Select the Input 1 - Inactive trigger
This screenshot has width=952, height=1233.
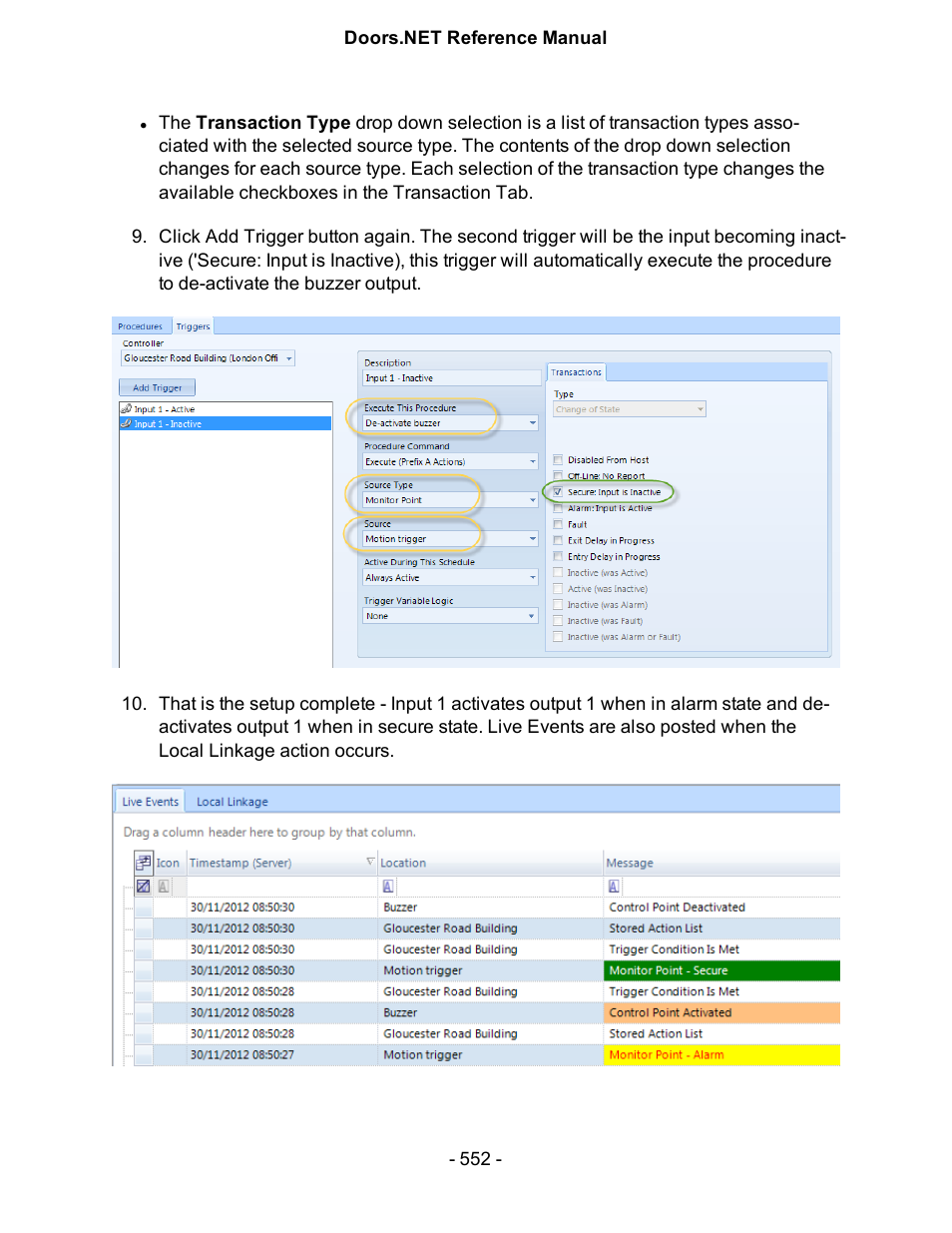click(x=226, y=423)
